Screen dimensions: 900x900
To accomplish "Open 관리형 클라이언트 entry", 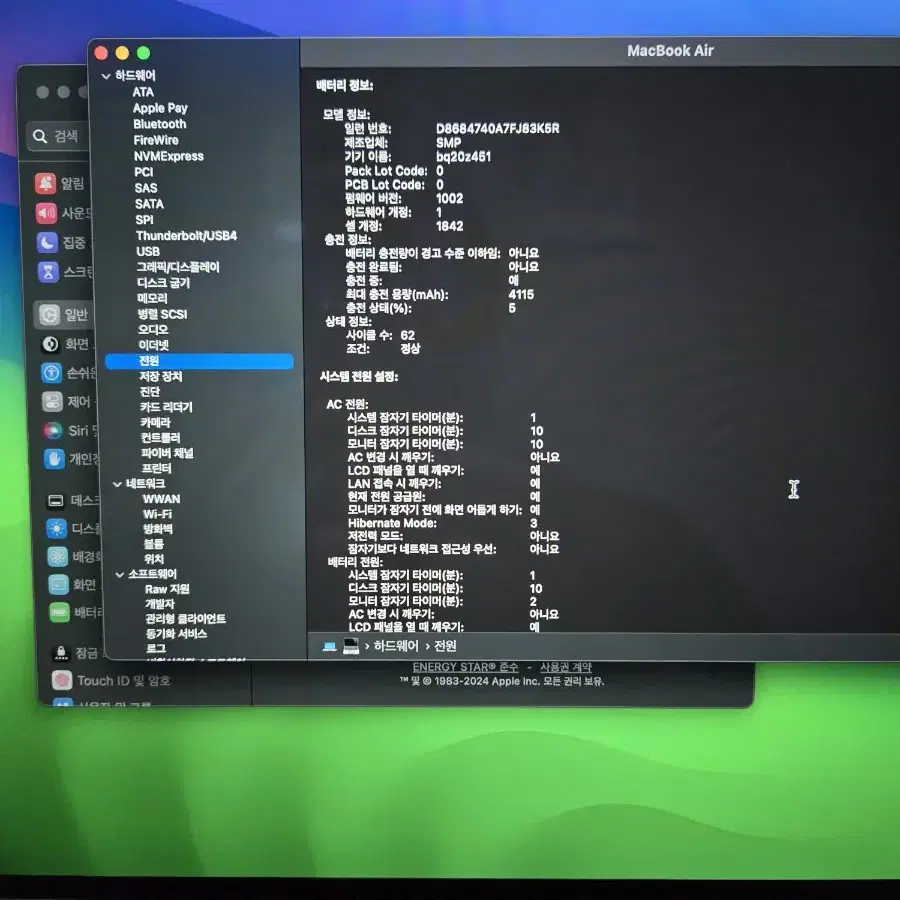I will click(185, 619).
